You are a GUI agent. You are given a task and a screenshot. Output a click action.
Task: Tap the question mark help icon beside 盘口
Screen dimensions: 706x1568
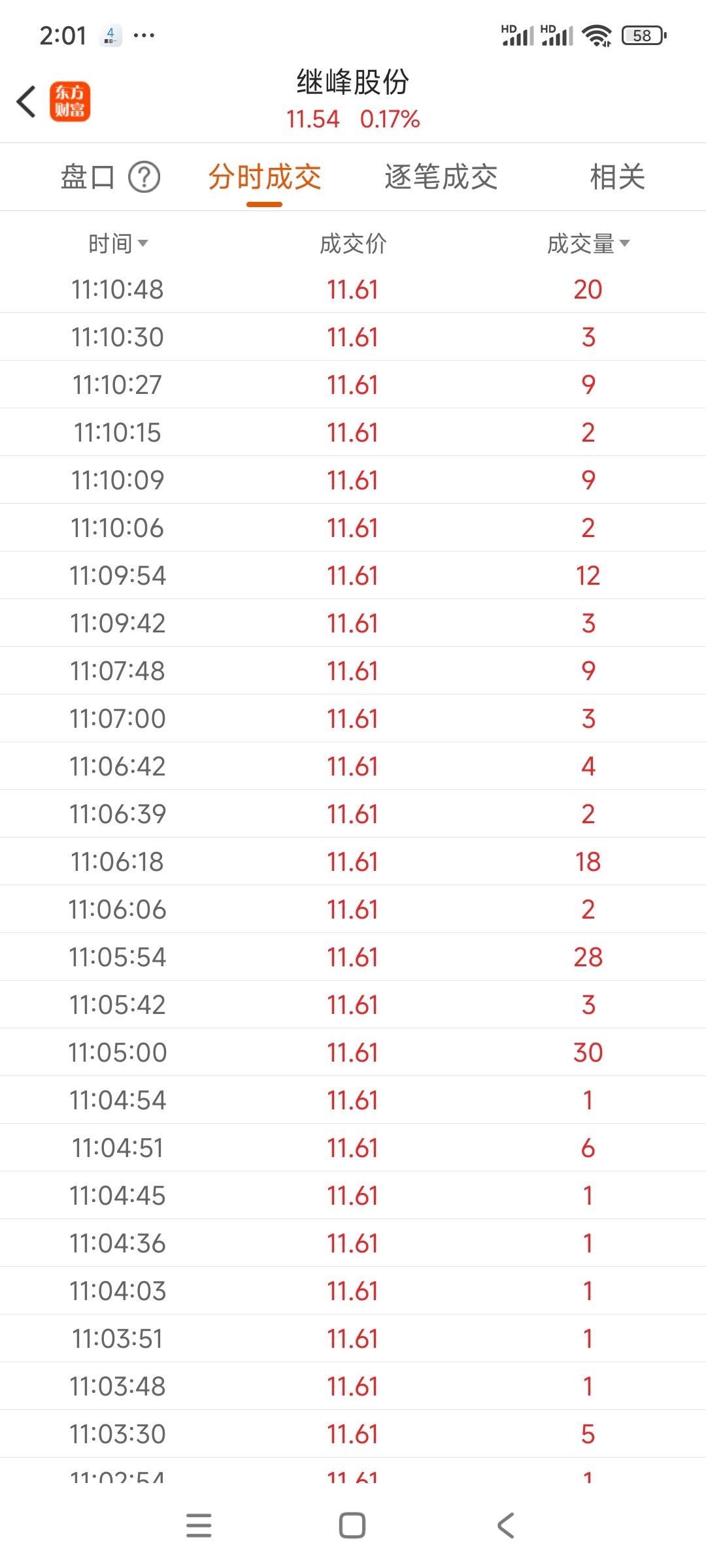tap(144, 177)
